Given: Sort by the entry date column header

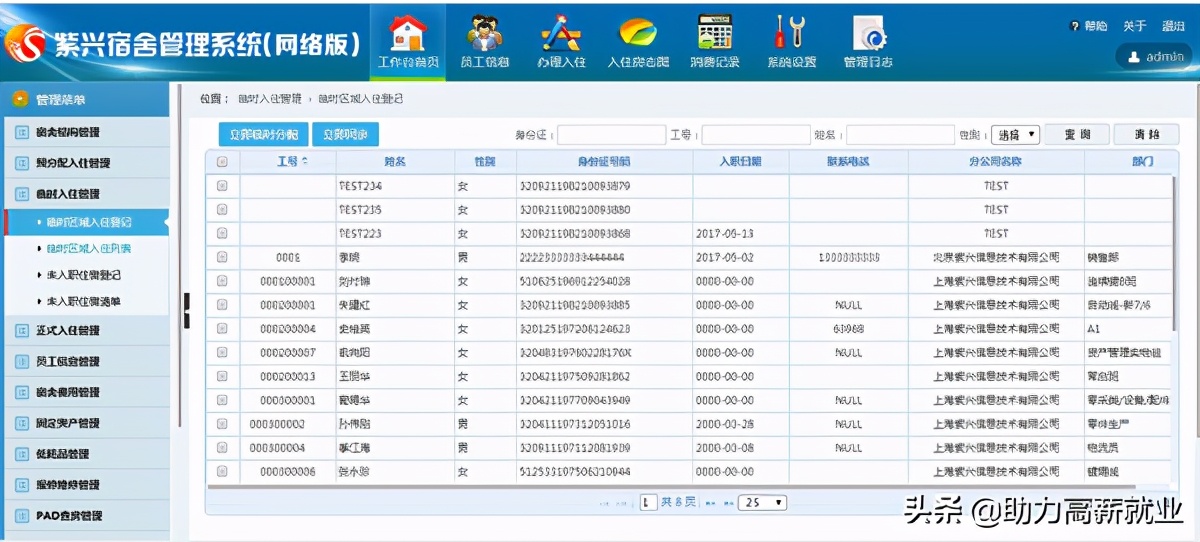Looking at the screenshot, I should (x=740, y=161).
